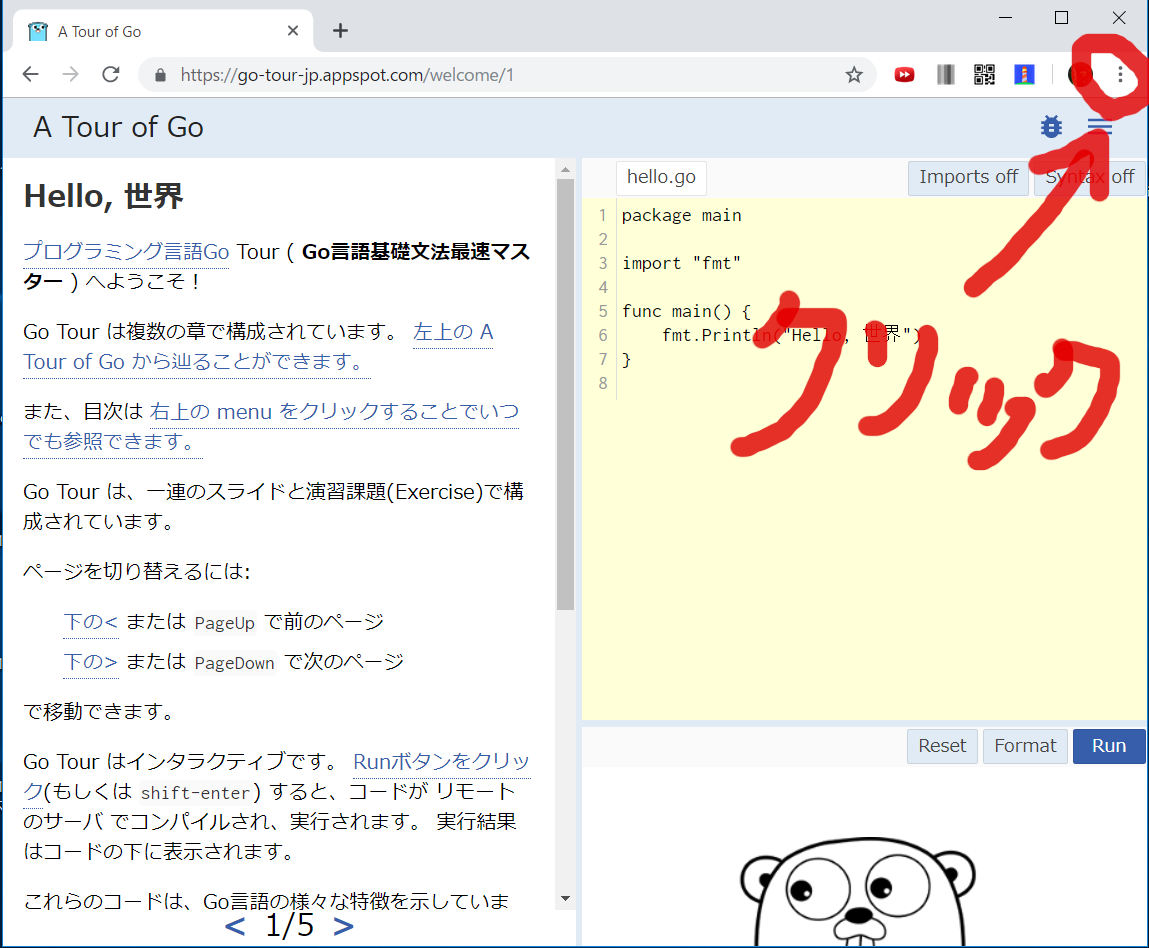1149x948 pixels.
Task: Click the 'Hello, 世界' heading
Action: [x=103, y=196]
